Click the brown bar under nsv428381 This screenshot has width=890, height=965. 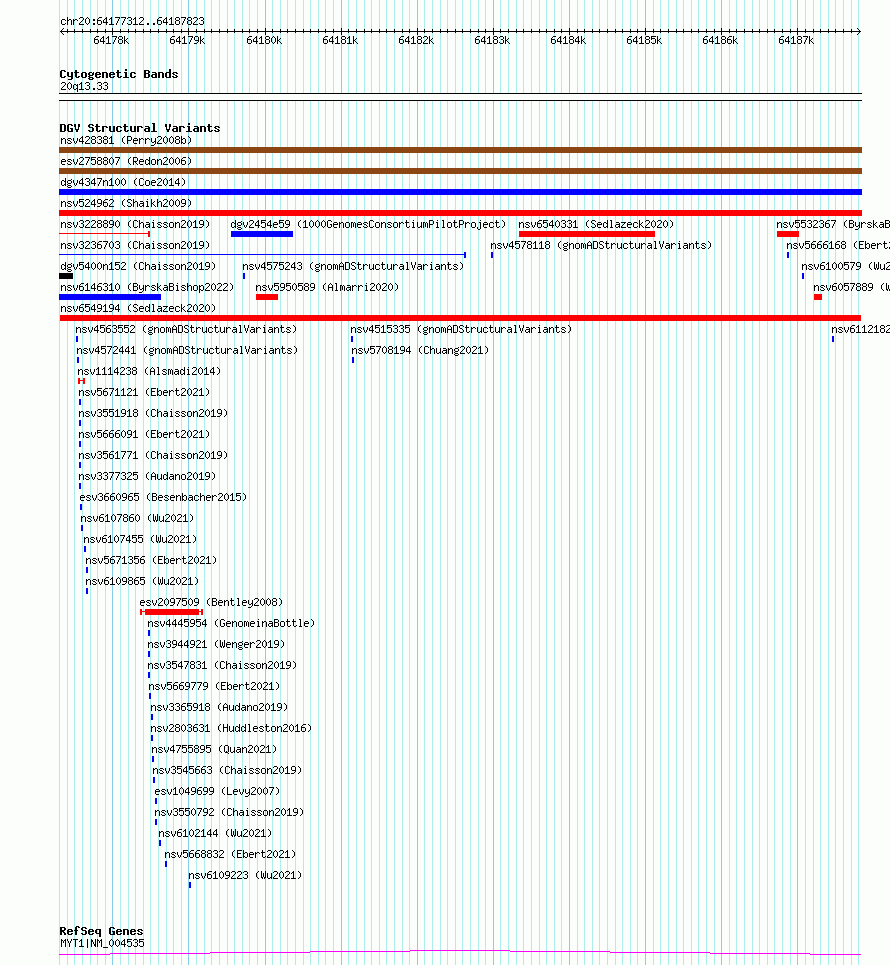460,150
